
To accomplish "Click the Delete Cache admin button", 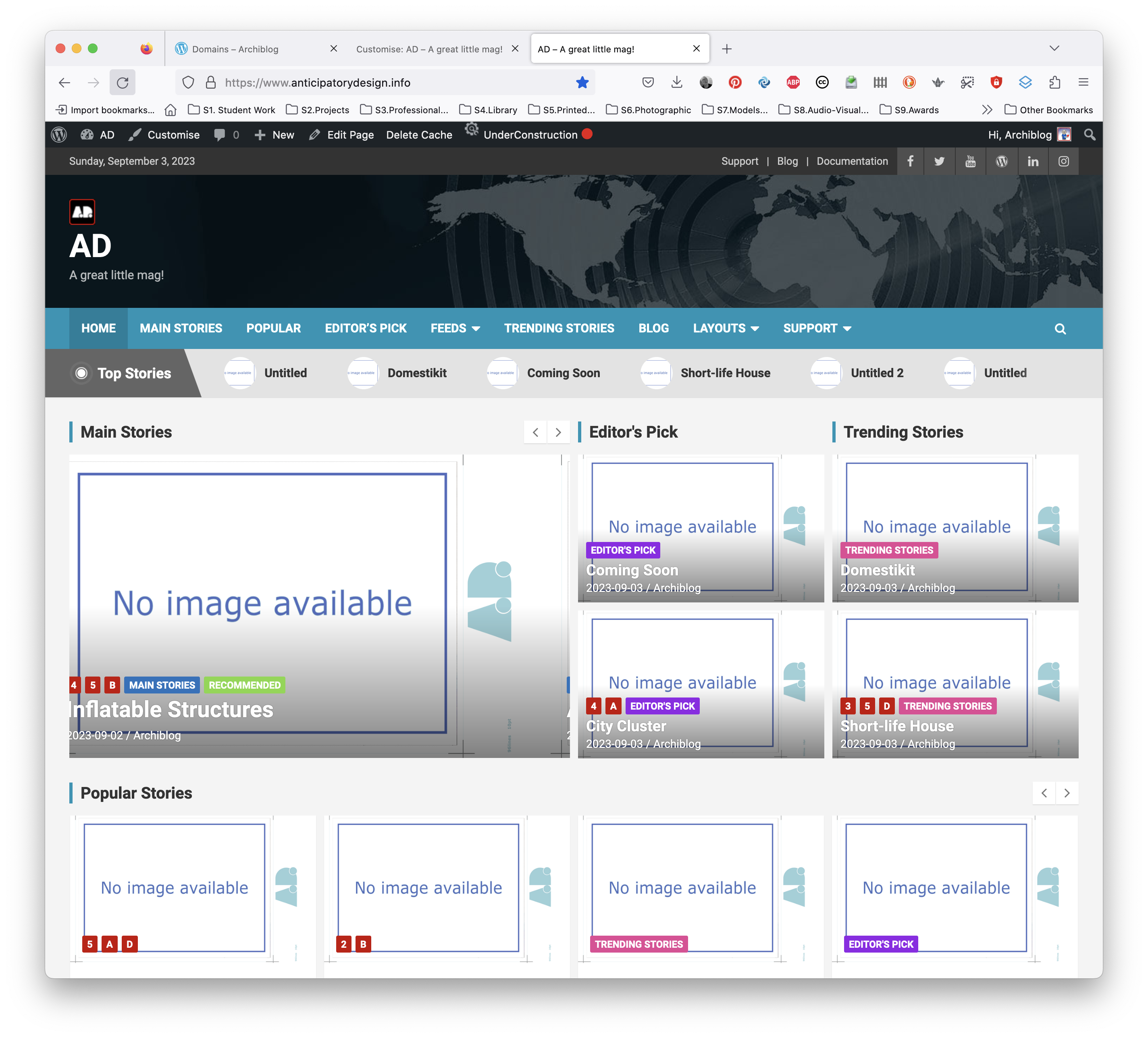I will click(418, 135).
